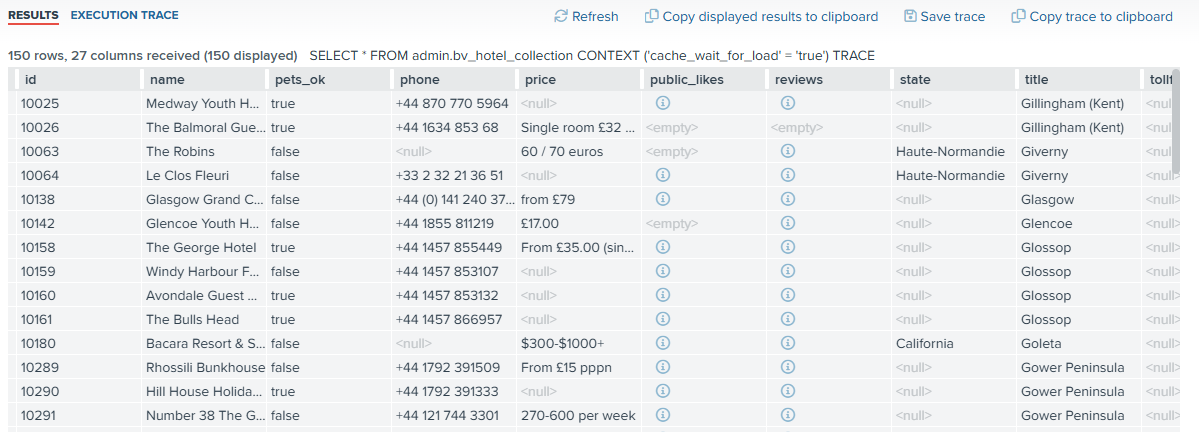
Task: Open public_likes info icon for row 10160
Action: coord(663,294)
